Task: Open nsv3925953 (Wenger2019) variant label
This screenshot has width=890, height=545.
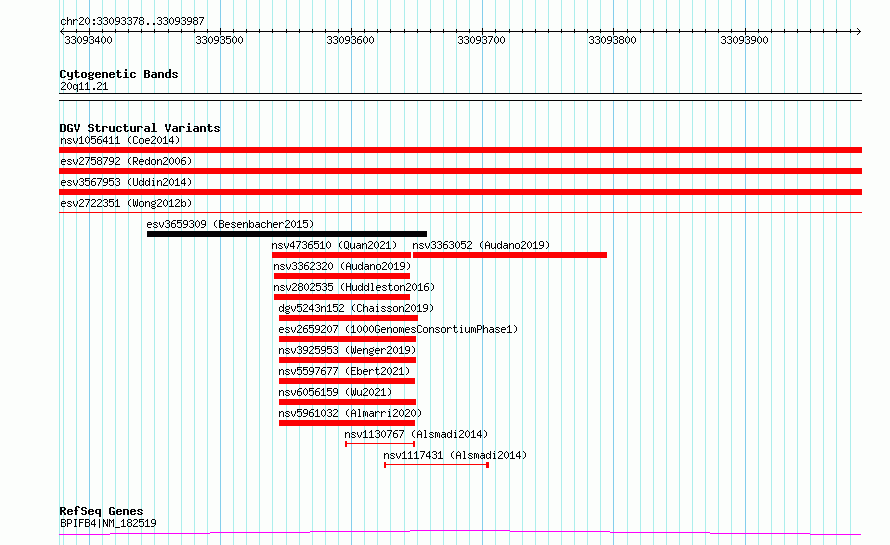Action: pos(347,350)
